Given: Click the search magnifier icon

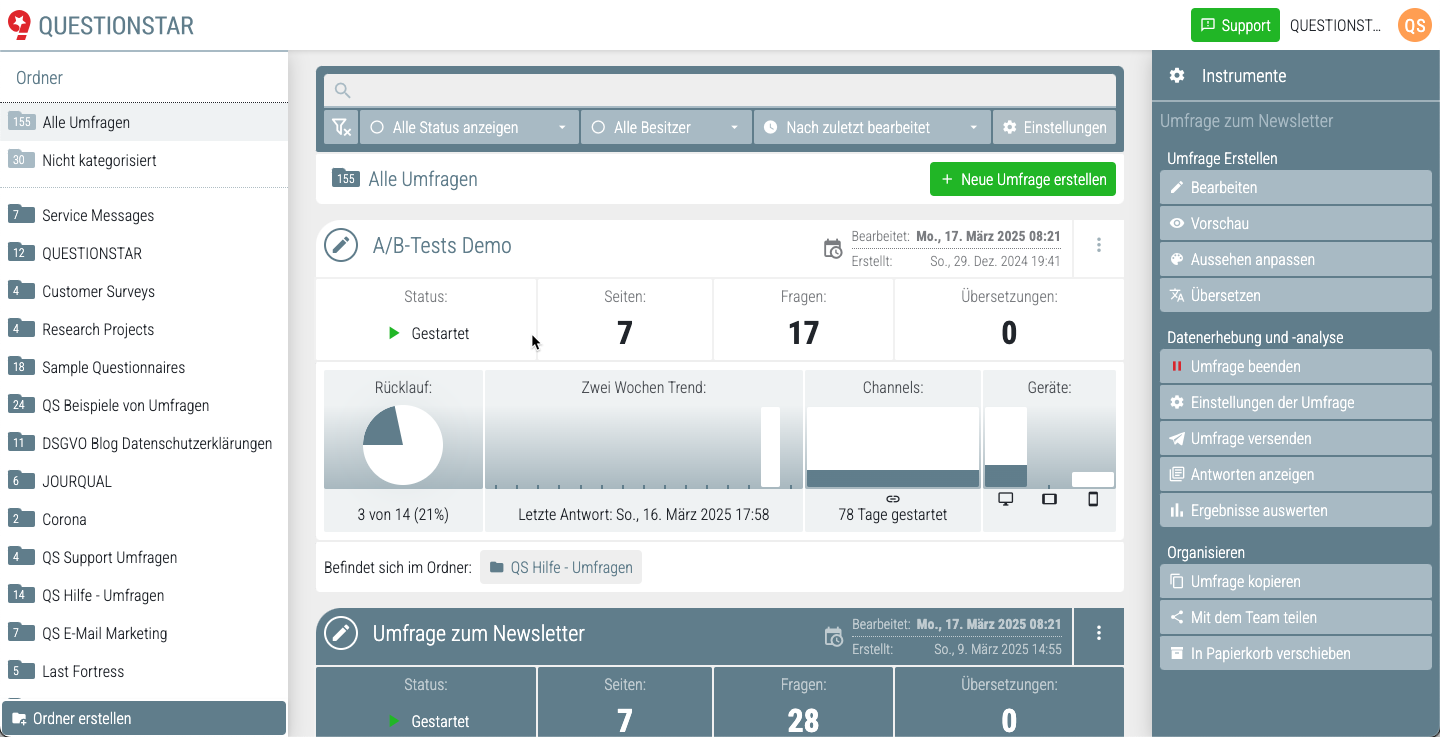Looking at the screenshot, I should (342, 90).
